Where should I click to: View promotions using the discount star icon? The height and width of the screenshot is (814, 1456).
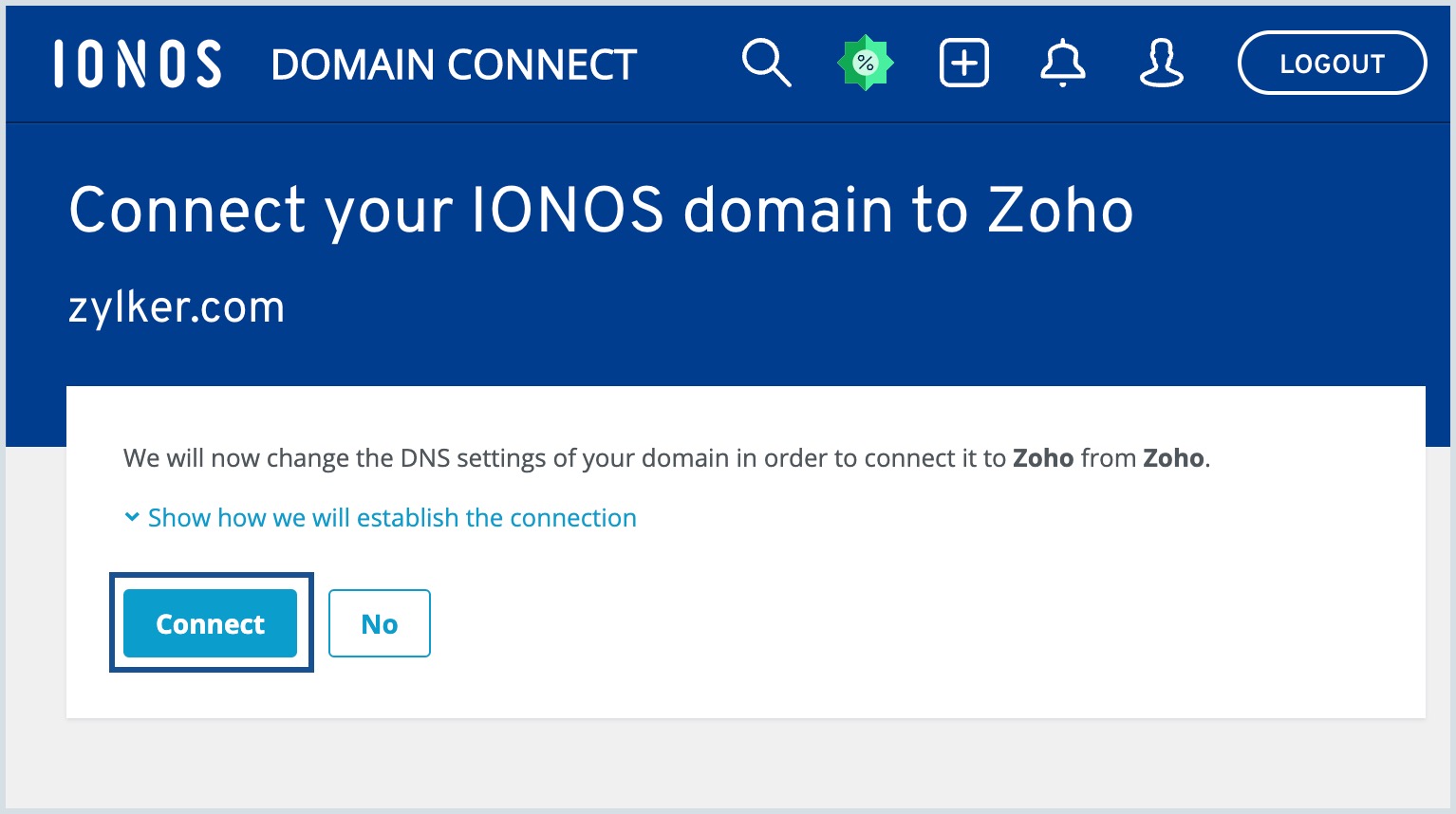coord(865,62)
